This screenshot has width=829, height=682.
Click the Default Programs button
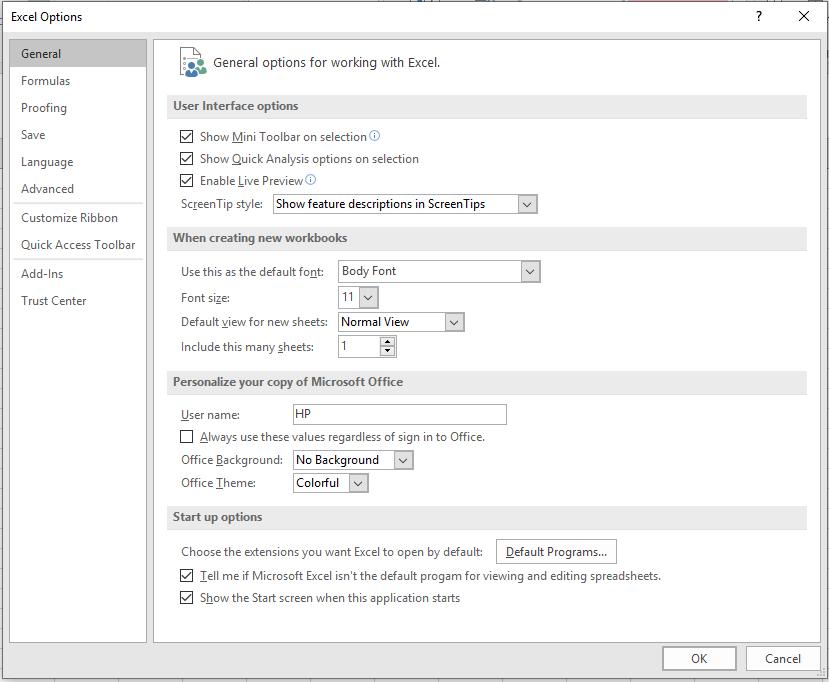(x=556, y=551)
